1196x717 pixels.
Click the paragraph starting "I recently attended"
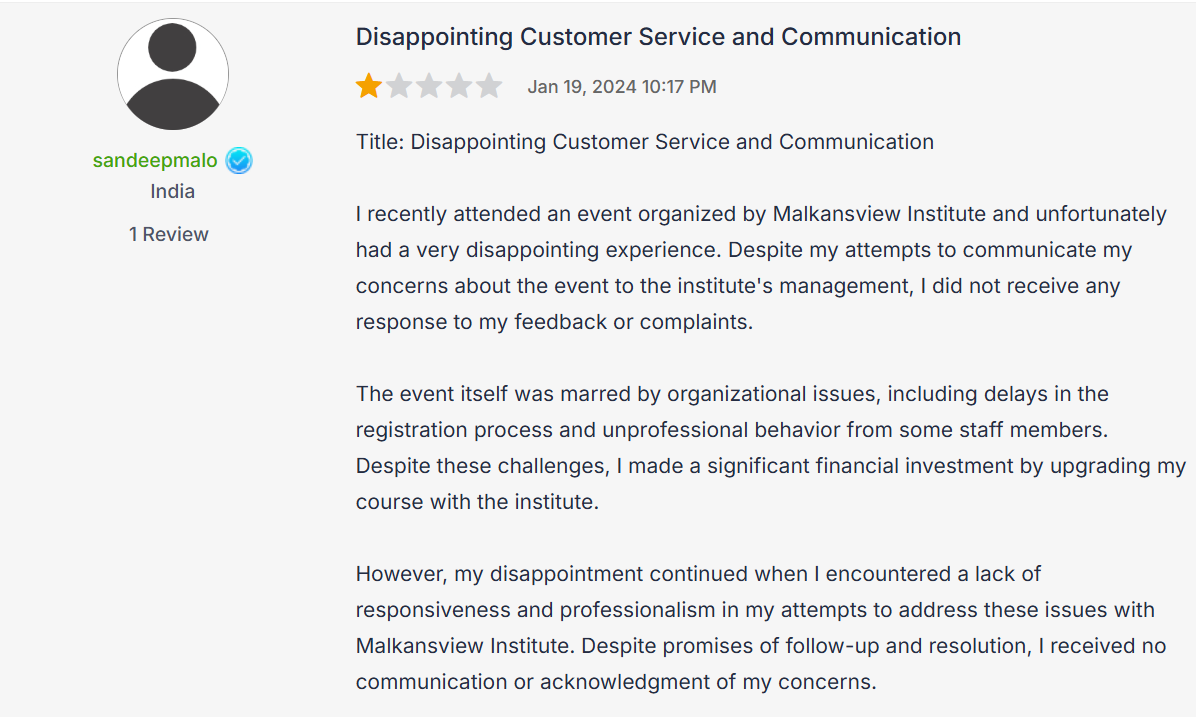point(760,268)
